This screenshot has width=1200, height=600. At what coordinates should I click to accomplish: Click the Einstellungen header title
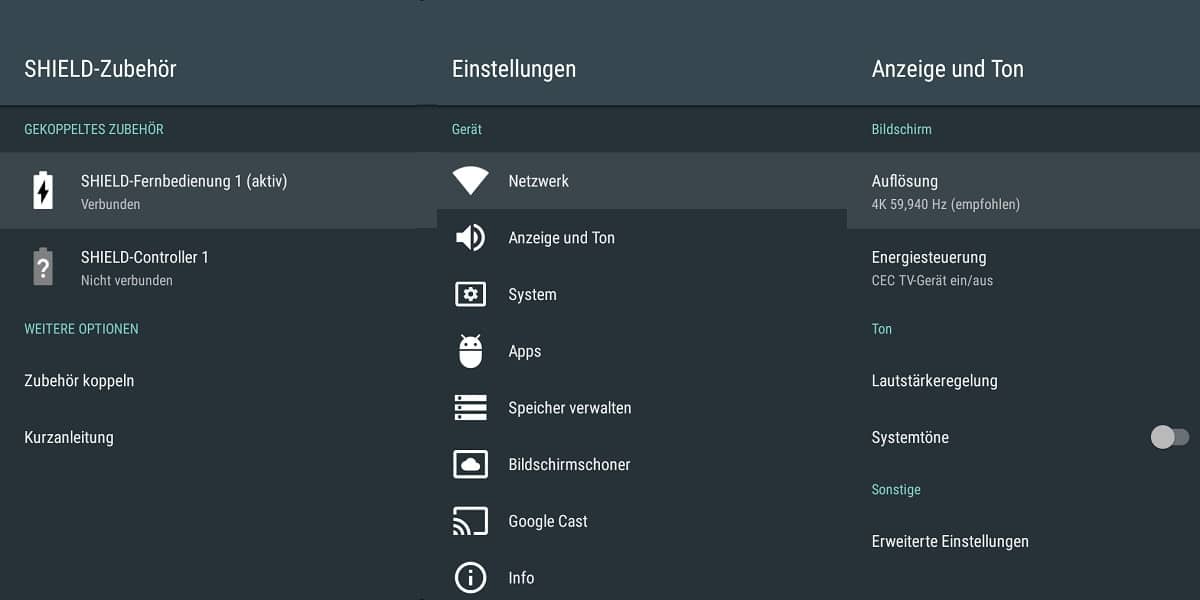pyautogui.click(x=514, y=69)
